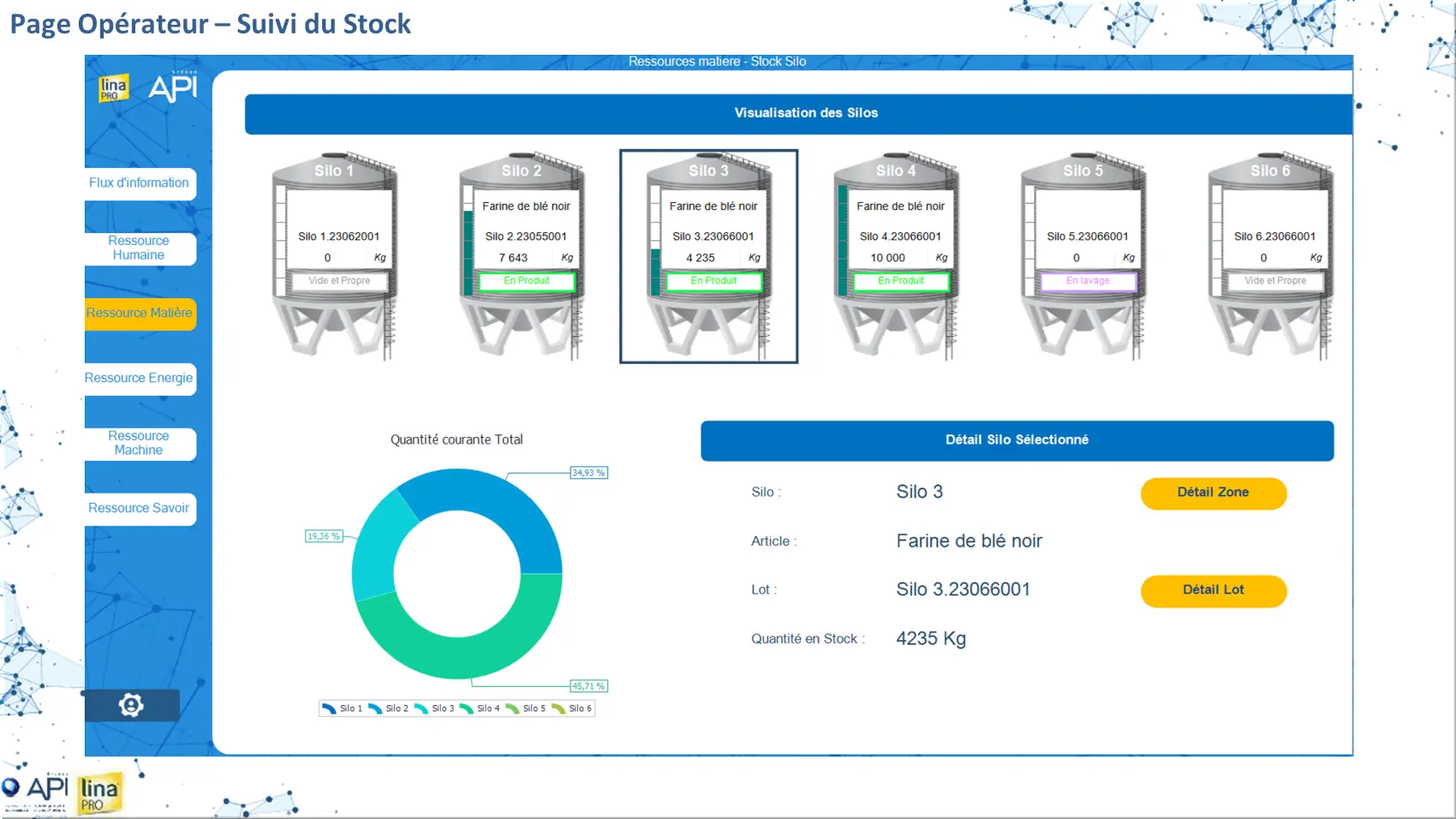This screenshot has width=1456, height=819.
Task: Open settings gear icon in sidebar
Action: pyautogui.click(x=131, y=705)
